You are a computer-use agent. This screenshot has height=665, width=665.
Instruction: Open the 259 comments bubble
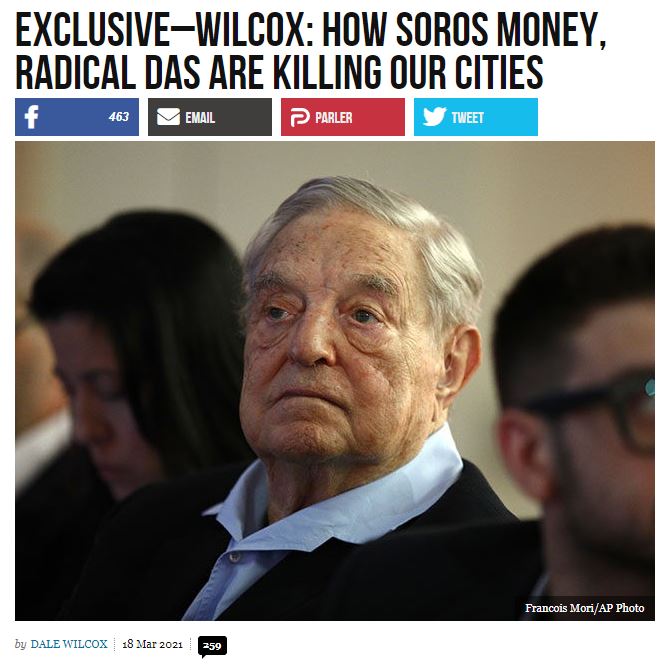212,646
